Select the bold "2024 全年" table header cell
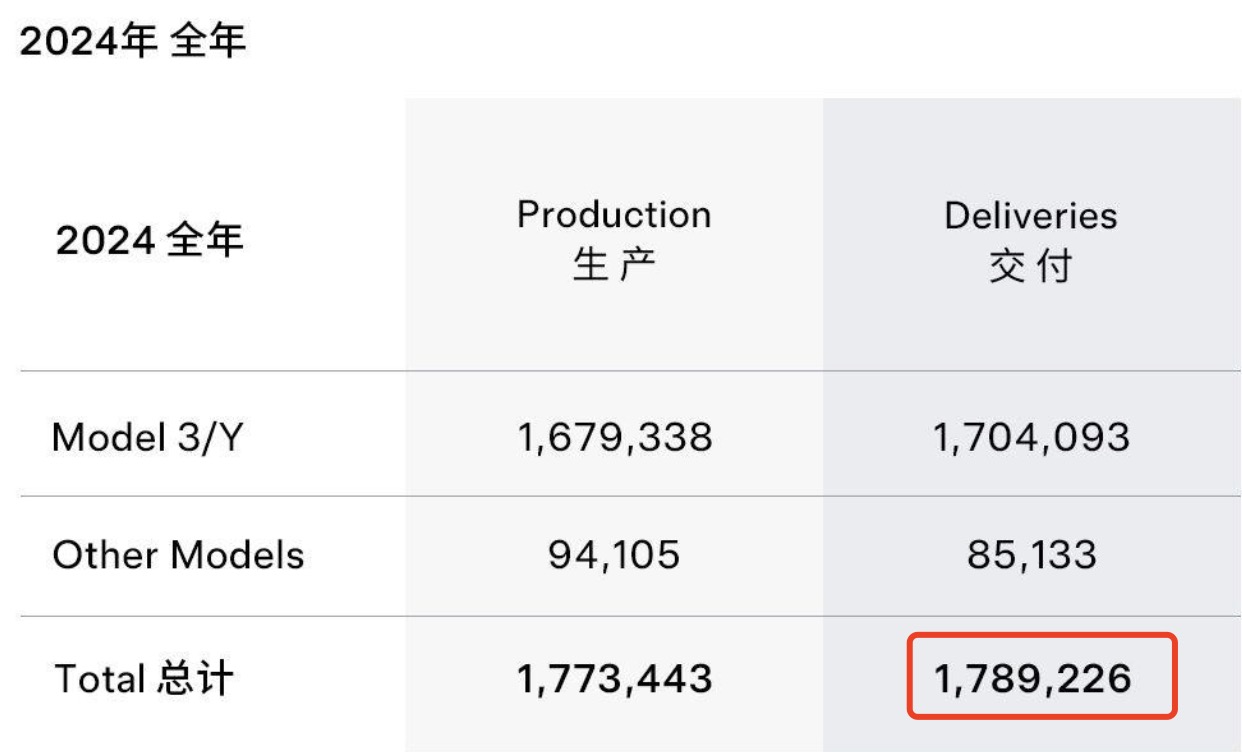The image size is (1242, 752). (149, 241)
